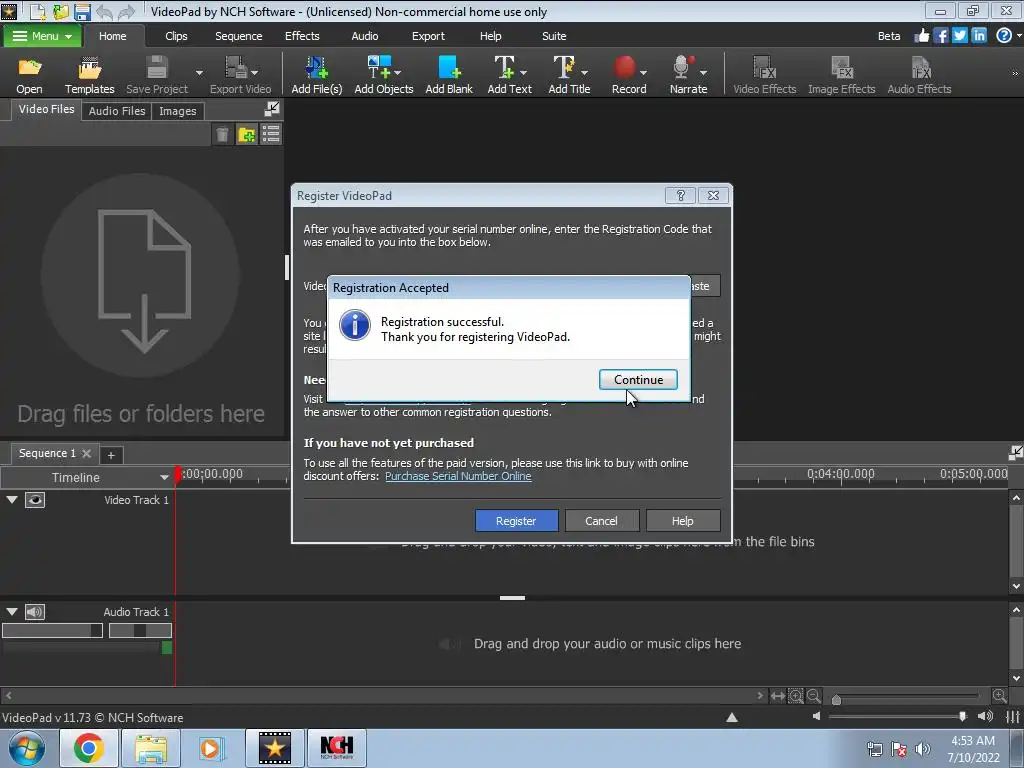
Task: Click the question mark in Register VideoPad title bar
Action: (x=680, y=195)
